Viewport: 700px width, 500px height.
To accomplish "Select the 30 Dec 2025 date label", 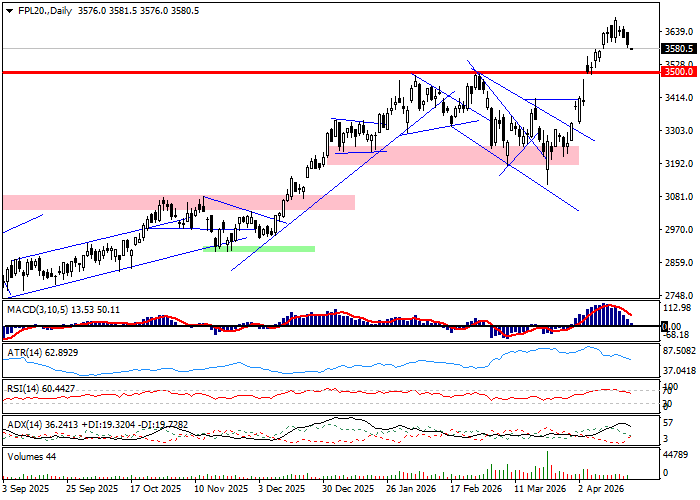I will point(346,491).
